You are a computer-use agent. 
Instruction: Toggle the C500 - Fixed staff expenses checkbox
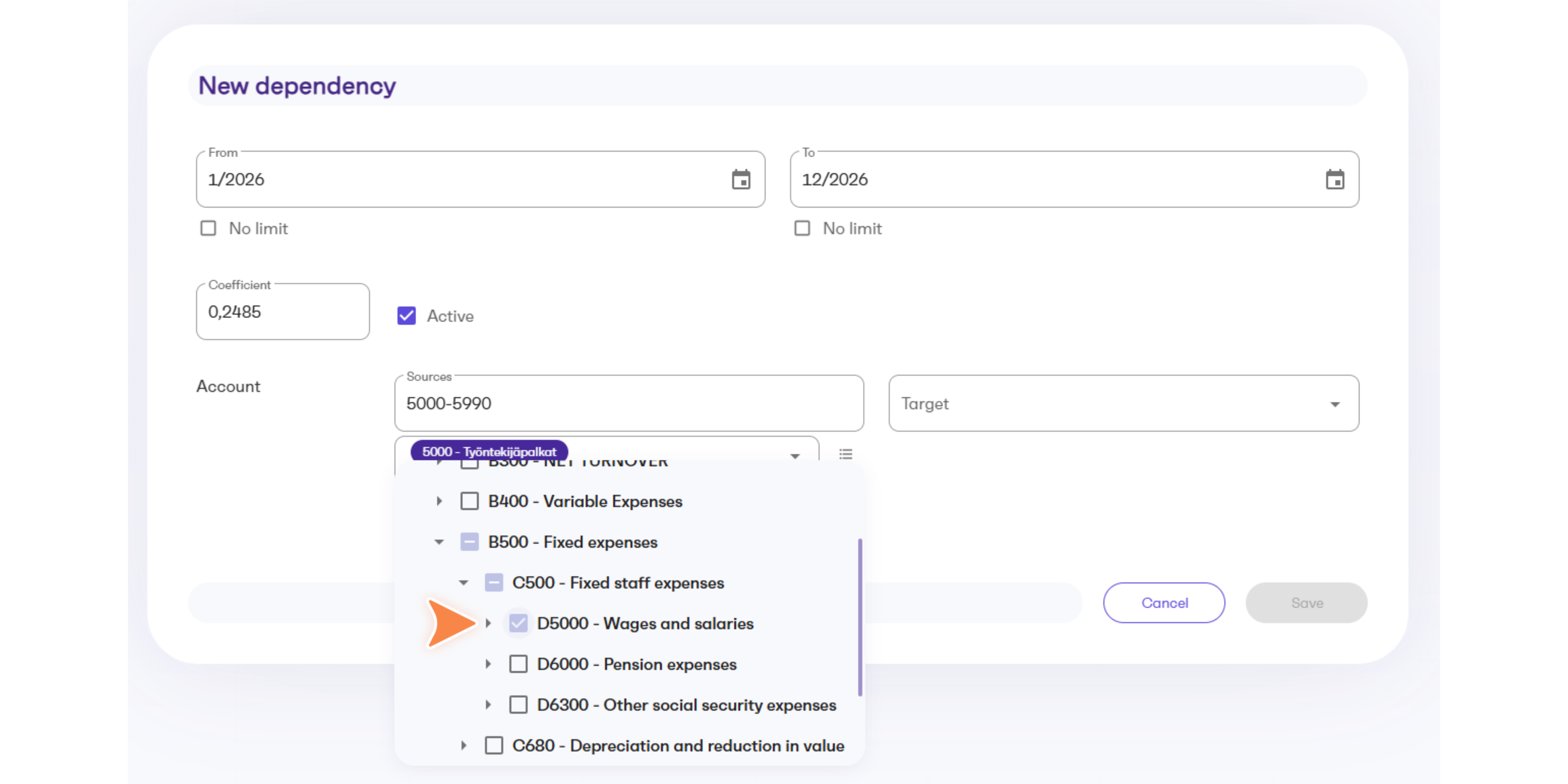coord(494,583)
